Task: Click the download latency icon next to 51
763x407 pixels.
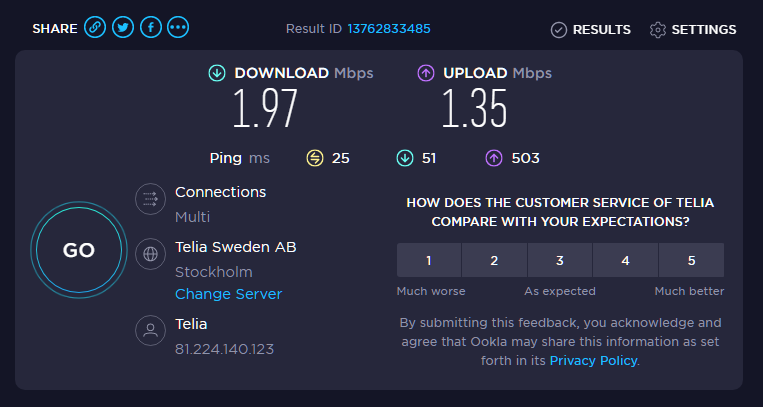Action: (405, 158)
